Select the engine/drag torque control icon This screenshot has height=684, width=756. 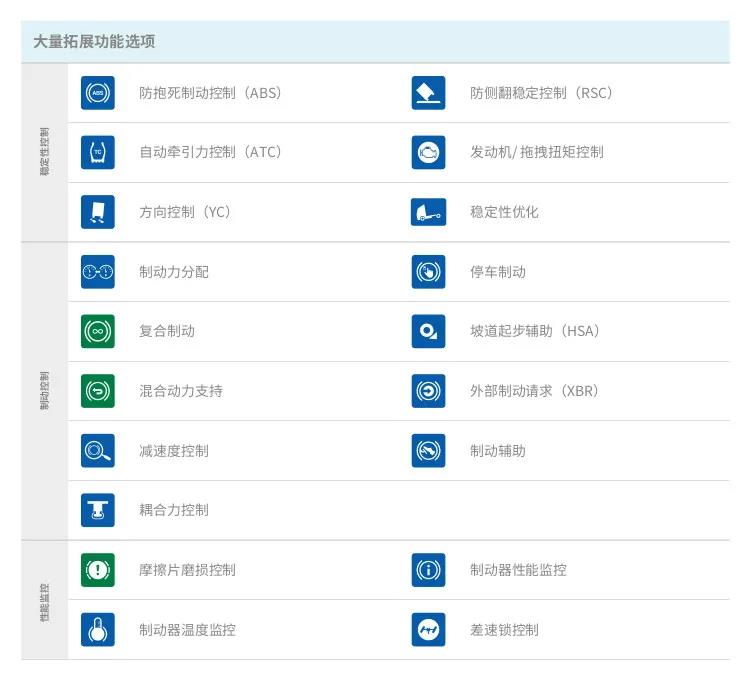pyautogui.click(x=428, y=152)
